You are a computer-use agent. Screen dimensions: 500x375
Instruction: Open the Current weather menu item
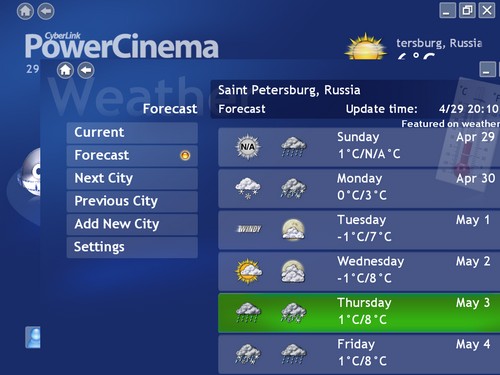point(132,133)
